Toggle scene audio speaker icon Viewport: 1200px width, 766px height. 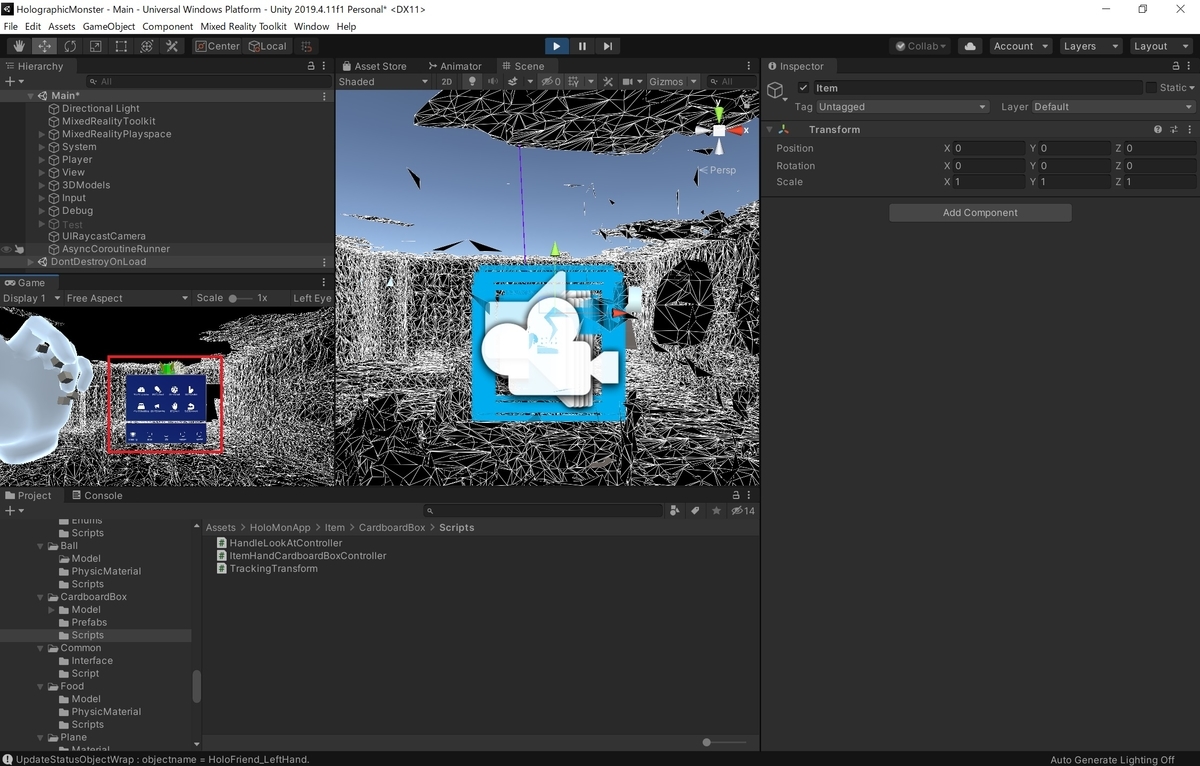494,81
